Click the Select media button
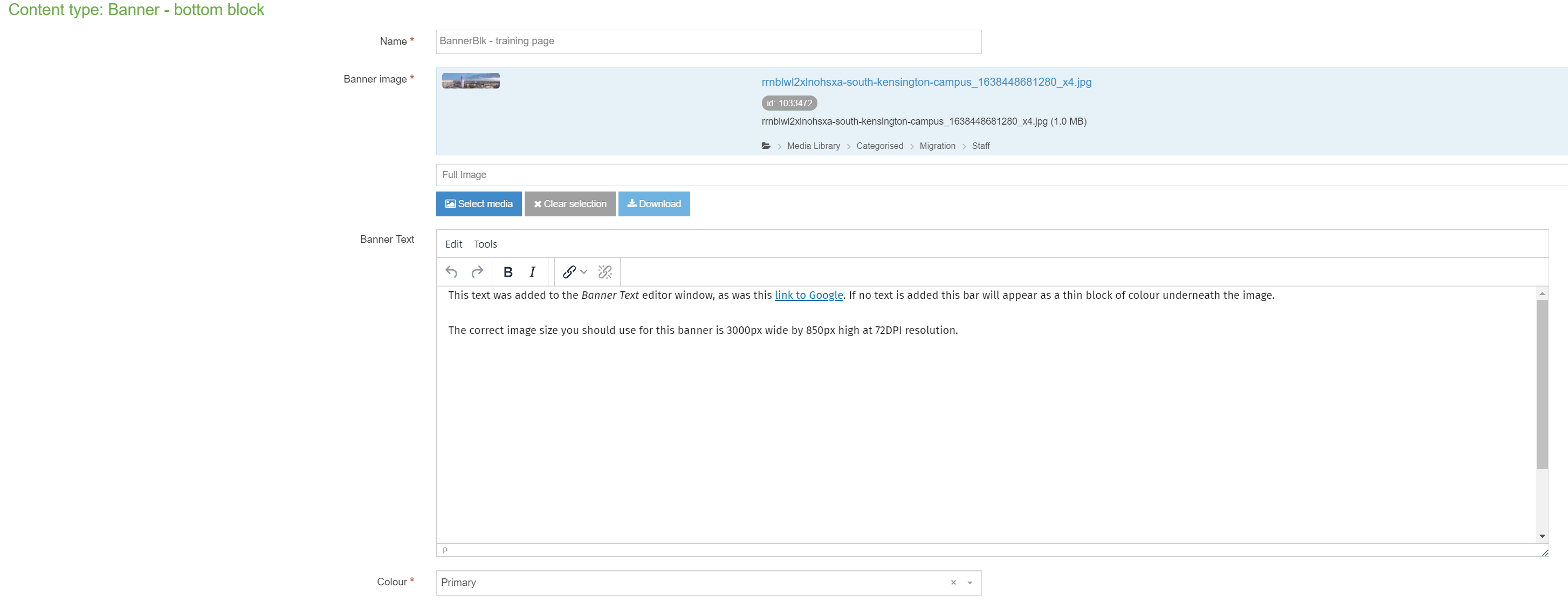 (478, 203)
